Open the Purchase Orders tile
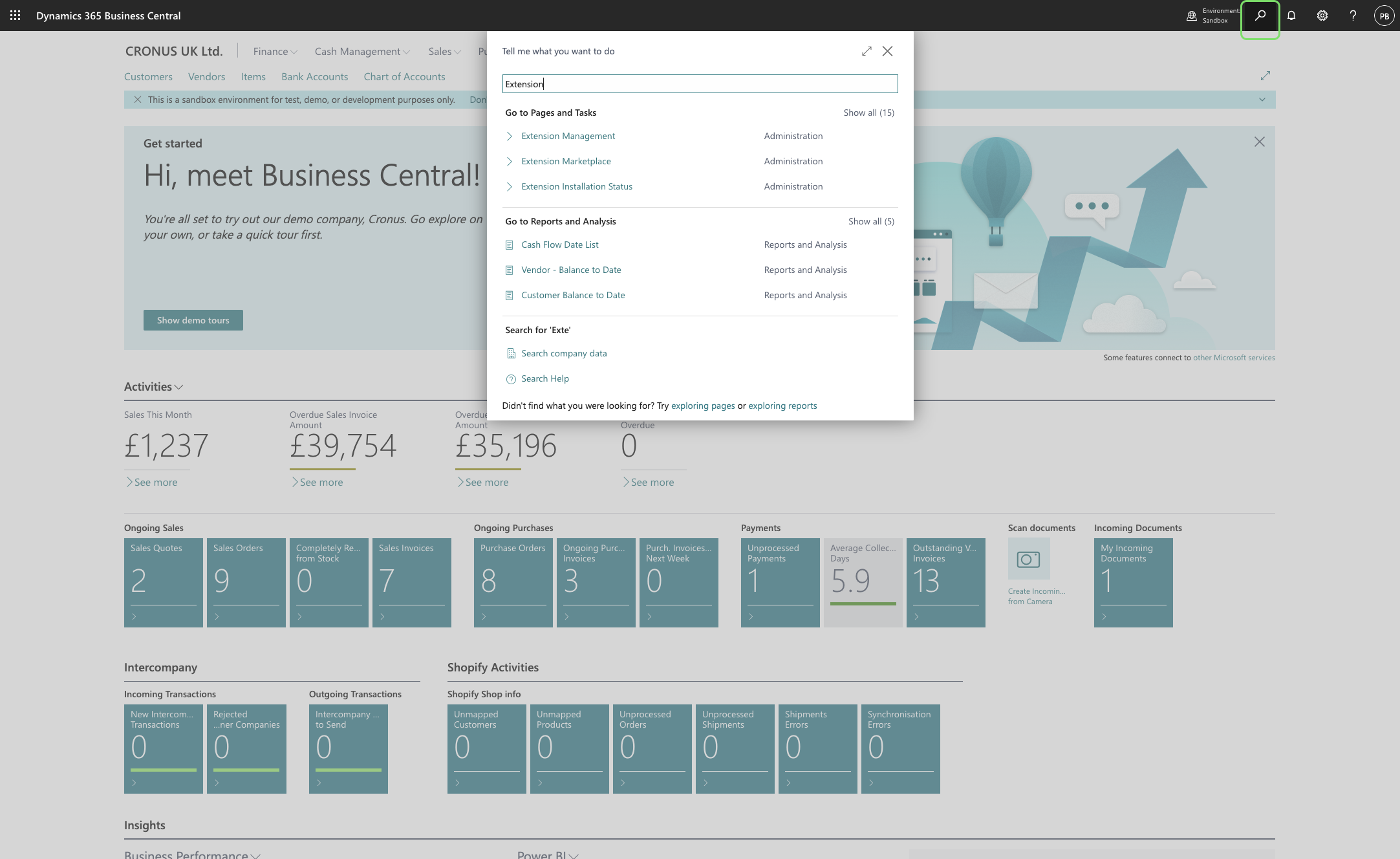This screenshot has height=859, width=1400. [513, 582]
